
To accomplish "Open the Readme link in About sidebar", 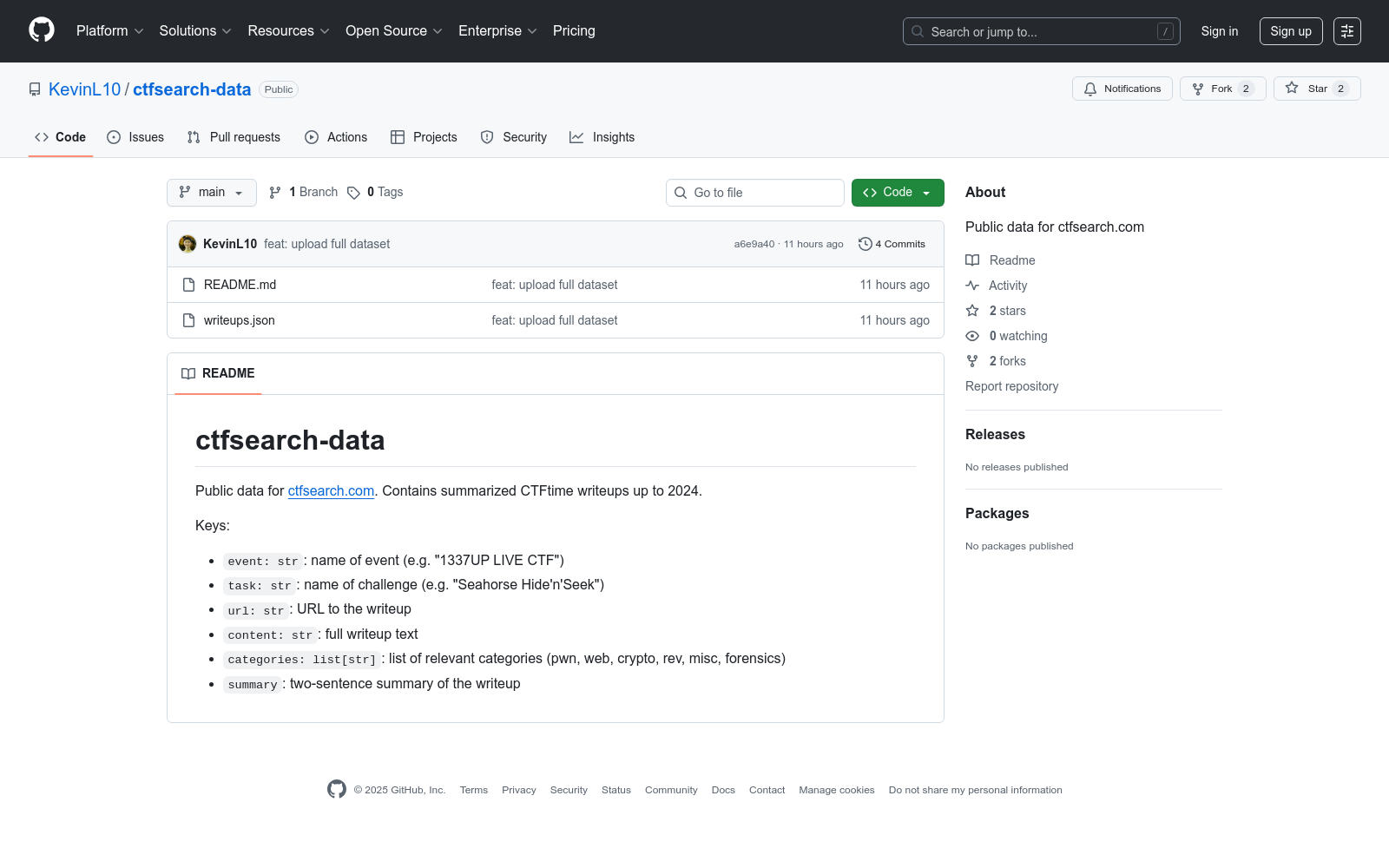I will [x=1000, y=260].
